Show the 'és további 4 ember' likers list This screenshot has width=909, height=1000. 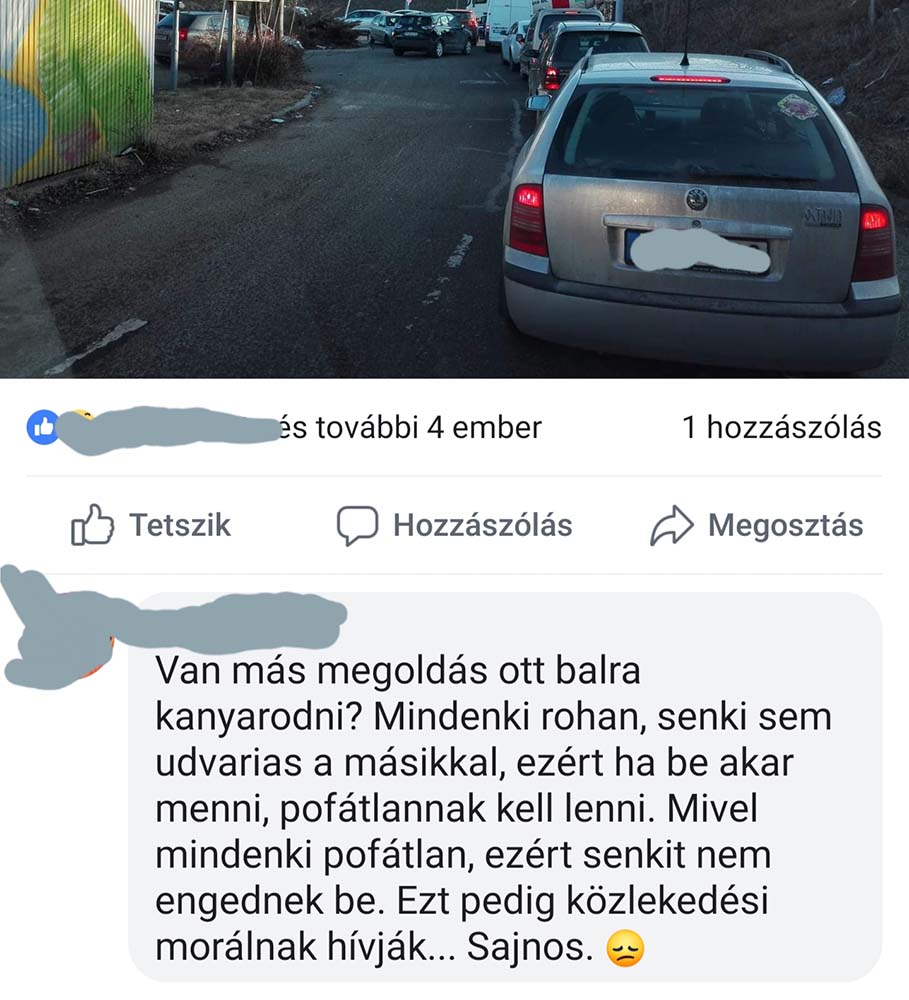(410, 427)
